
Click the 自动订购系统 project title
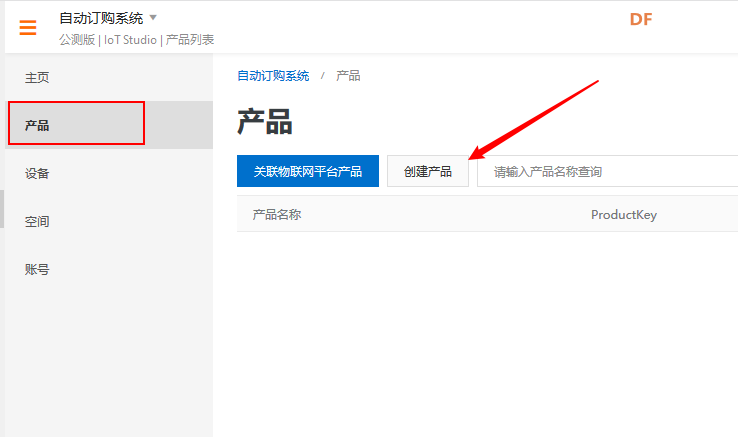[x=101, y=18]
